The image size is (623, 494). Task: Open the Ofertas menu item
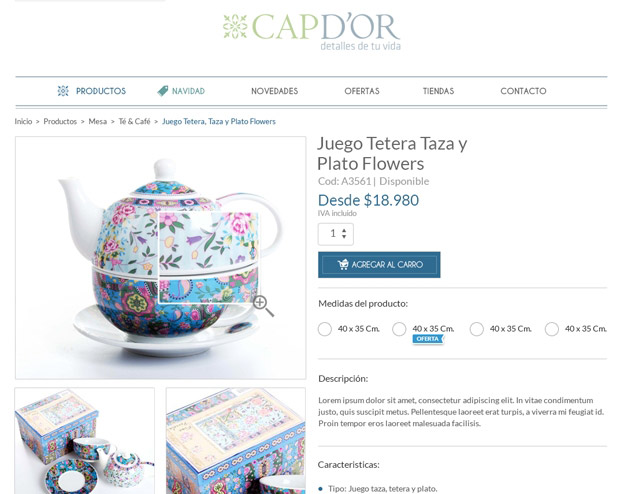coord(362,91)
